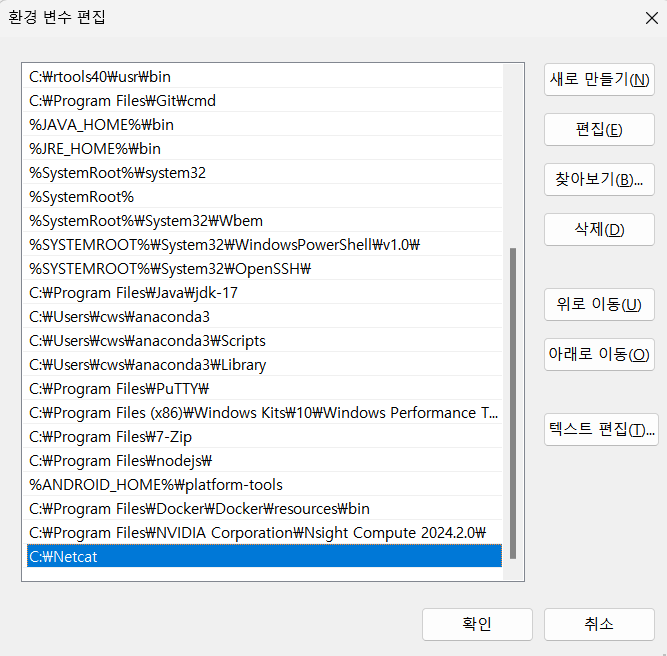The width and height of the screenshot is (667, 656).
Task: Click the path list vertical scrollbar thumb
Action: 513,403
